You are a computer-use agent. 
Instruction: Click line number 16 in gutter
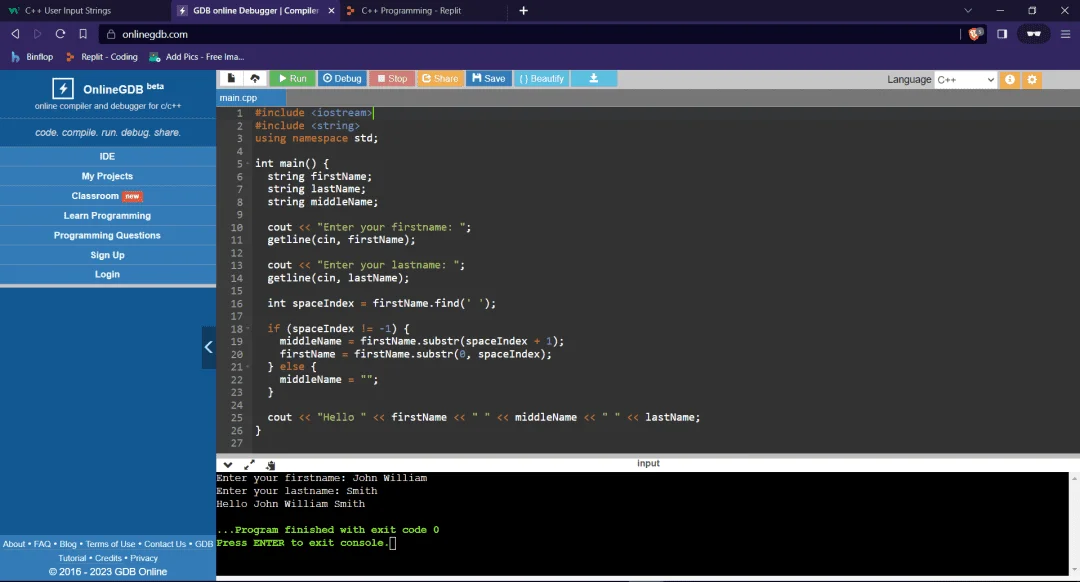pos(237,304)
